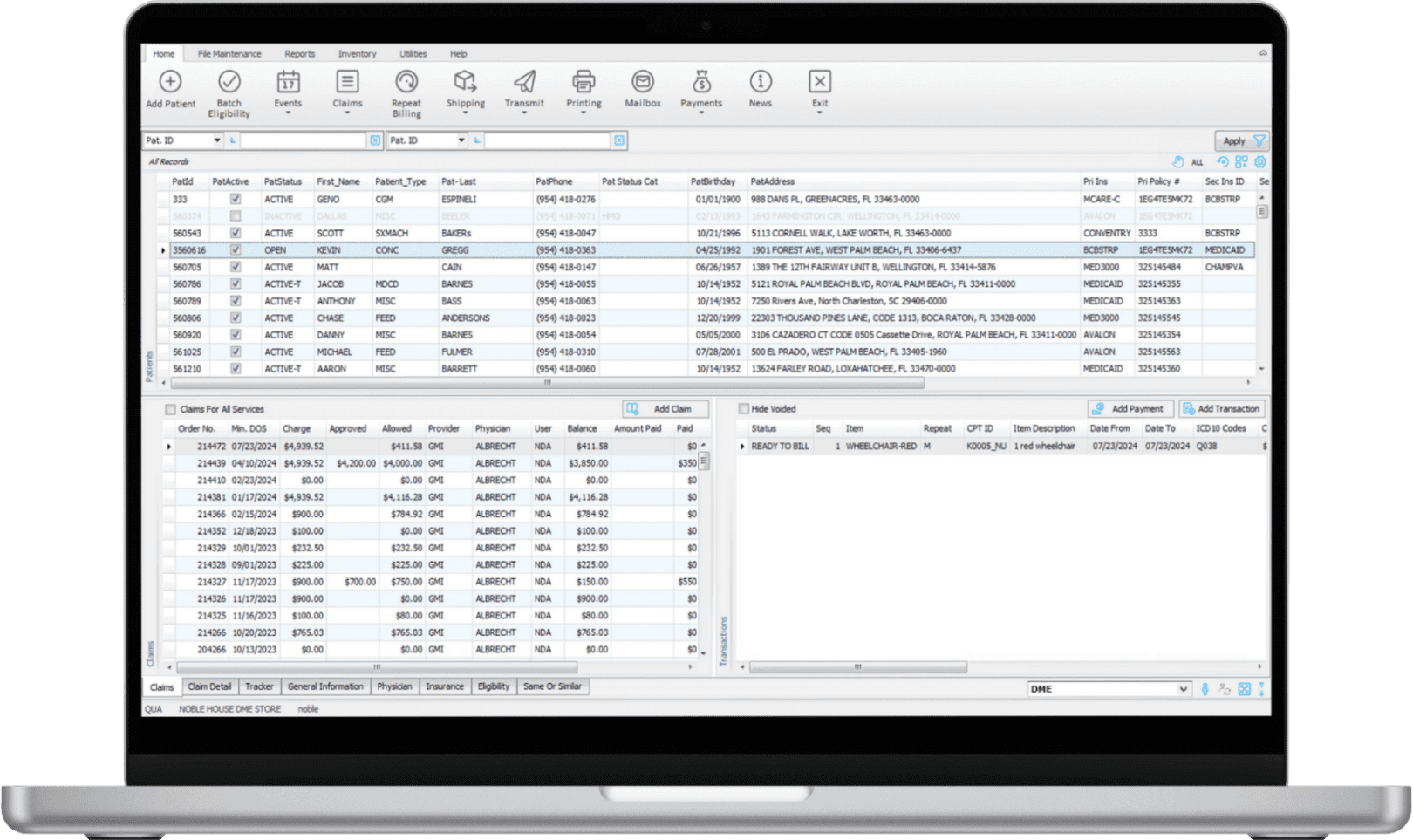Click the Payments icon in the toolbar
Screen dimensions: 1413x840
pos(700,87)
